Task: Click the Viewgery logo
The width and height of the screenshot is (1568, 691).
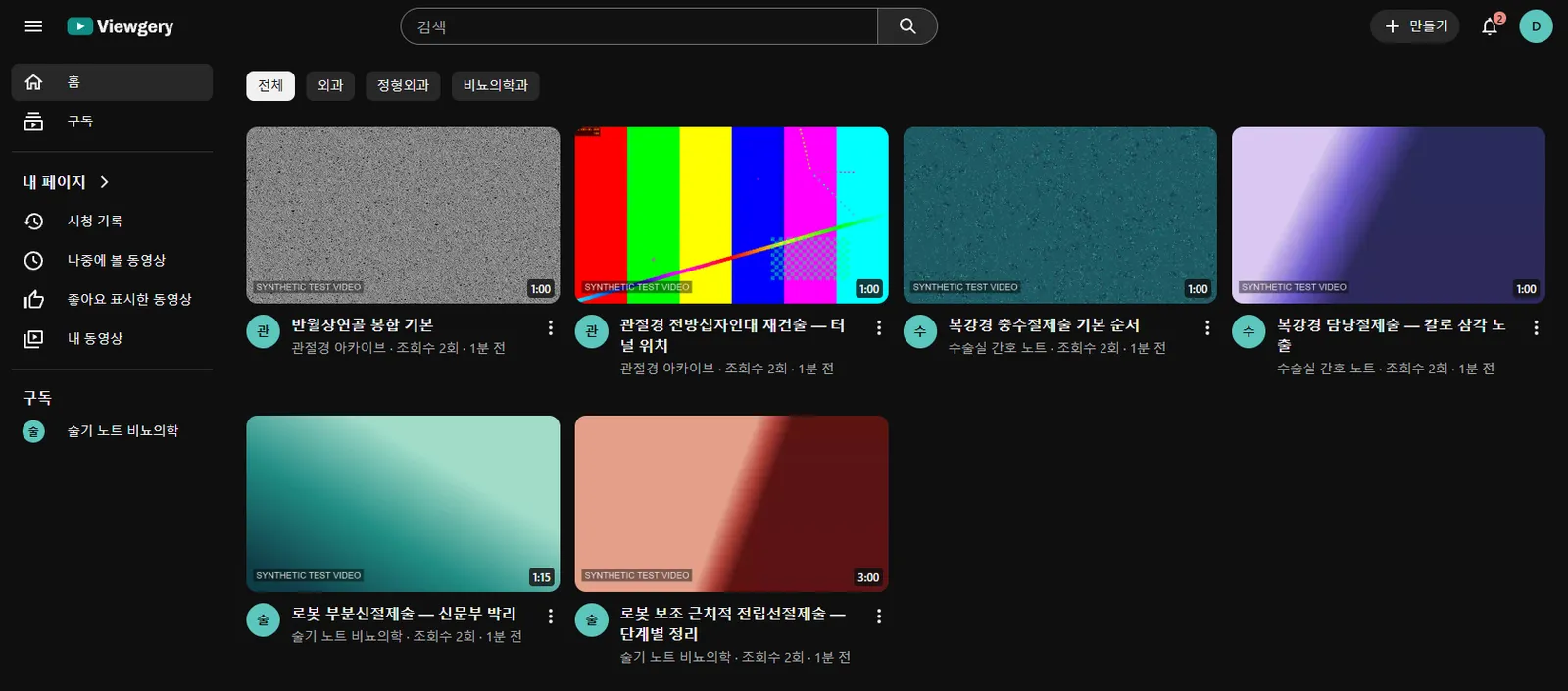Action: click(x=120, y=26)
